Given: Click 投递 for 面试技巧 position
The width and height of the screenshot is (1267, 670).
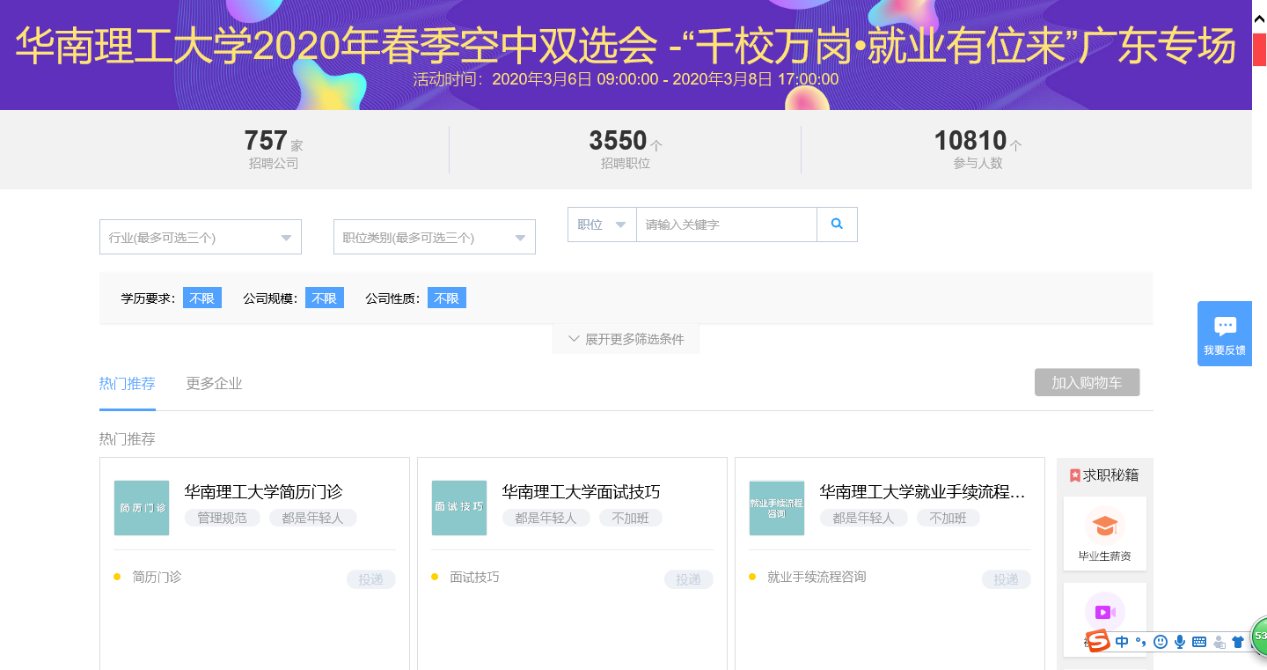Looking at the screenshot, I should tap(689, 579).
